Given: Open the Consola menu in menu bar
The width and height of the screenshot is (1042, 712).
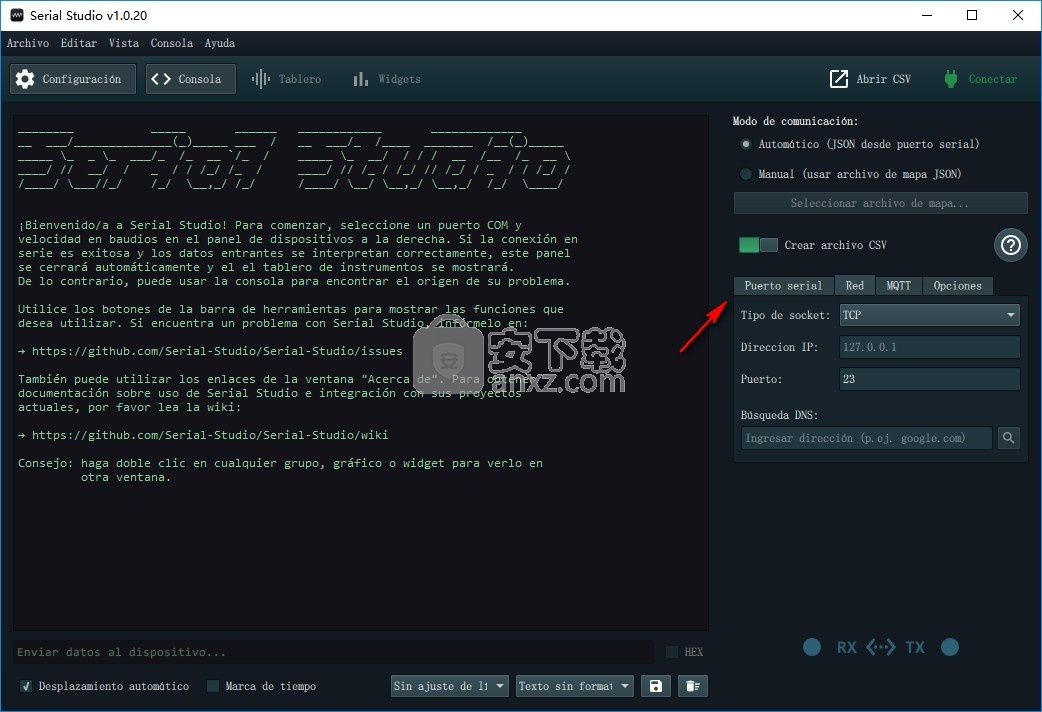Looking at the screenshot, I should tap(171, 43).
